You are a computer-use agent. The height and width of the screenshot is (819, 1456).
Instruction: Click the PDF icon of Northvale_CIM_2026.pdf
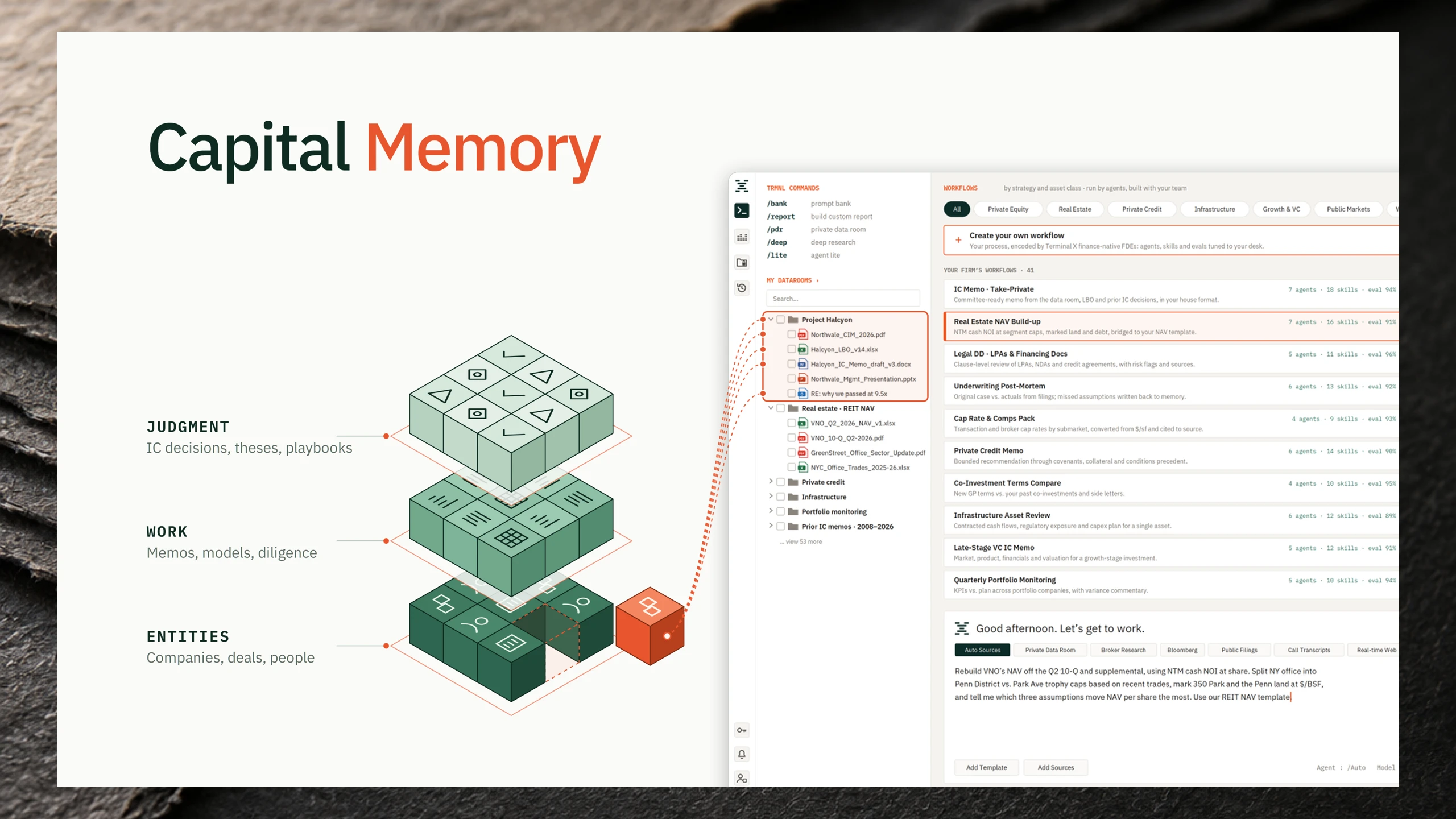click(803, 334)
